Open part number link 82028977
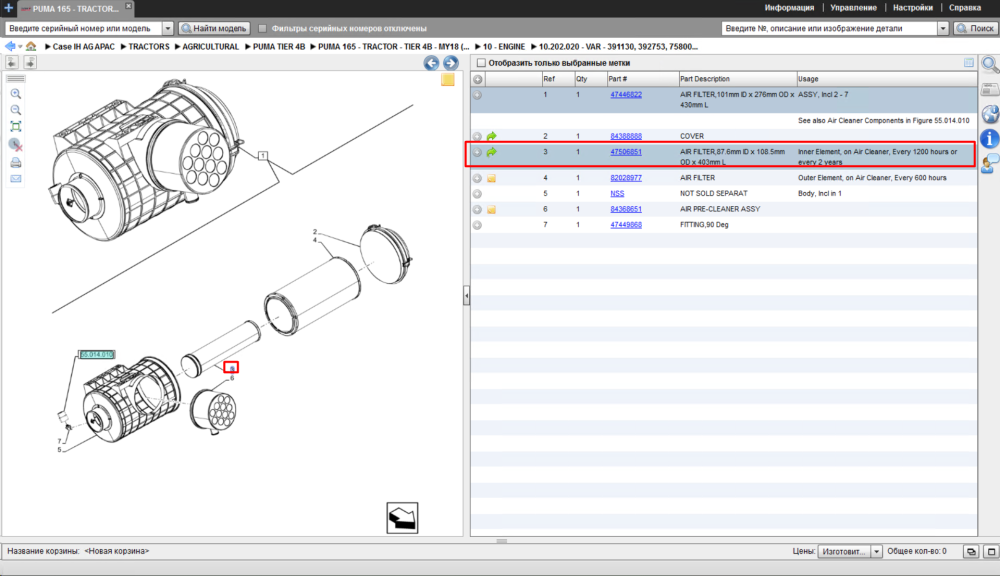This screenshot has width=1000, height=576. point(626,178)
